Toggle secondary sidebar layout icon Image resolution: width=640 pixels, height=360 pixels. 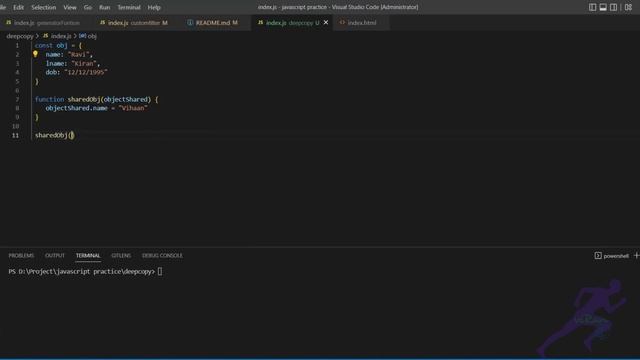point(613,7)
